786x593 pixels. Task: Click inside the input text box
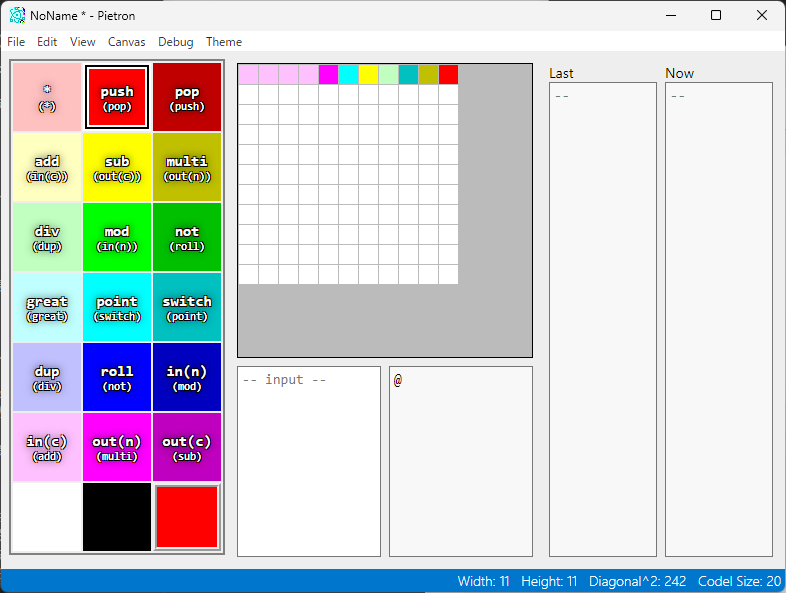309,461
